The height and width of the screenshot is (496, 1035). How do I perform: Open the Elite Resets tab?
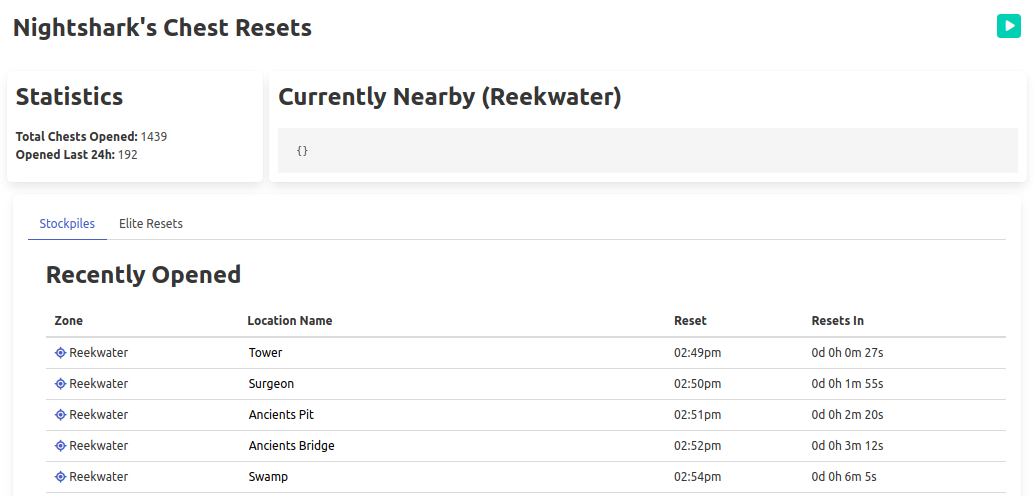151,224
